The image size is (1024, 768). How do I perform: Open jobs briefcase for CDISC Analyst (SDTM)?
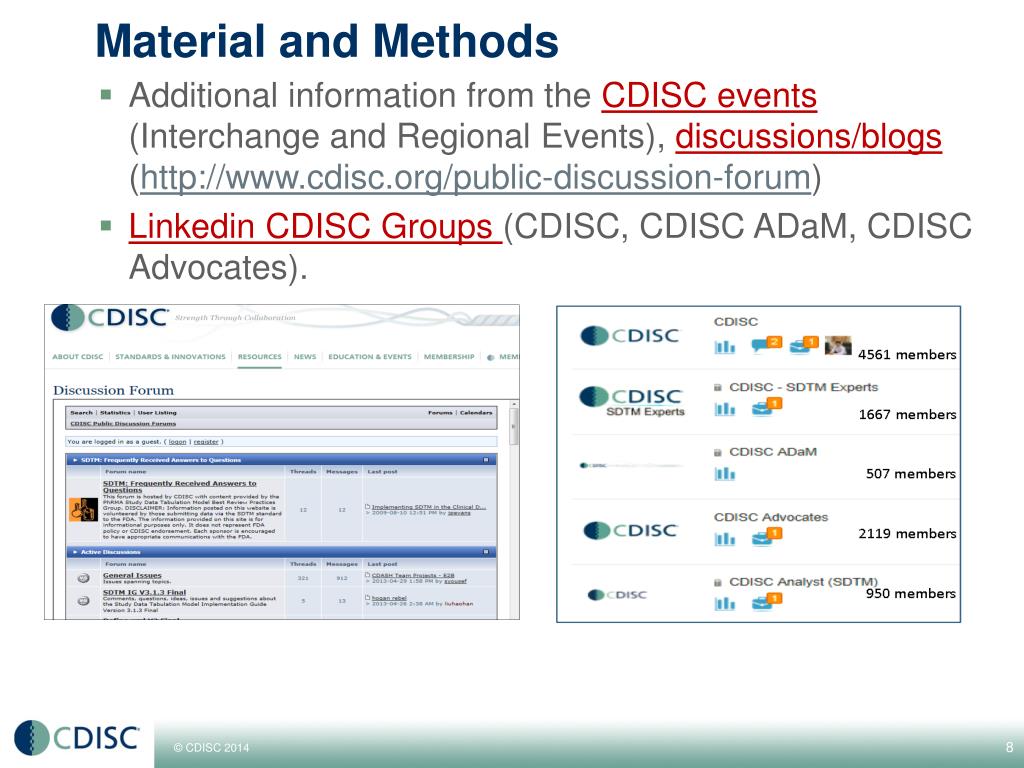pos(767,601)
